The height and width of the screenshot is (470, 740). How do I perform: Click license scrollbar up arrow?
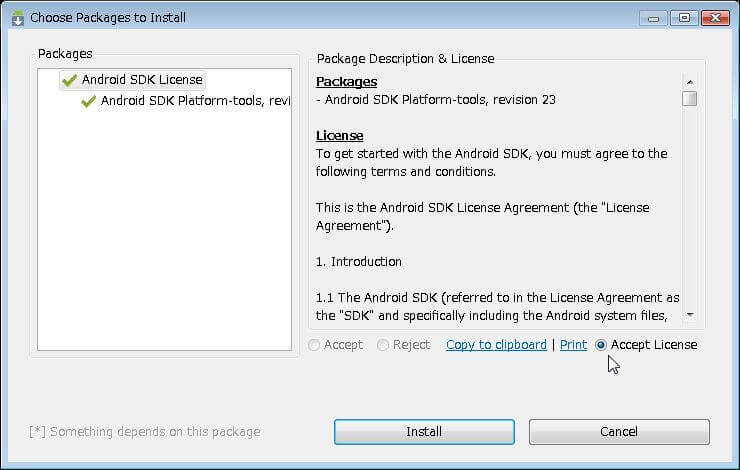point(689,81)
